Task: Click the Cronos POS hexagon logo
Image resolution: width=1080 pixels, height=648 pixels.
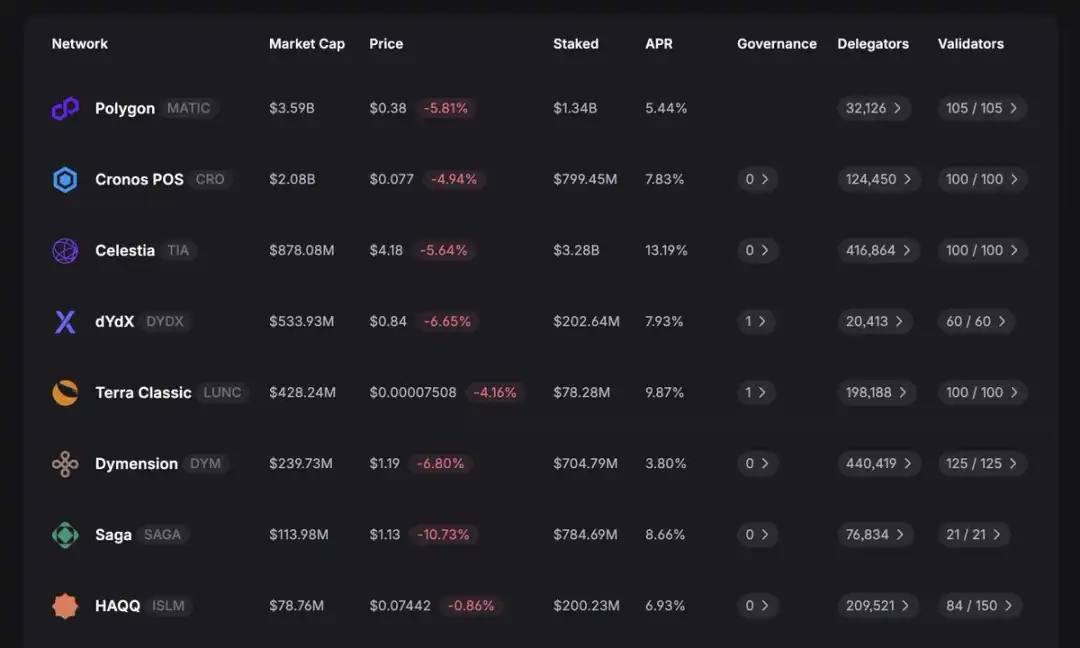Action: pos(65,180)
